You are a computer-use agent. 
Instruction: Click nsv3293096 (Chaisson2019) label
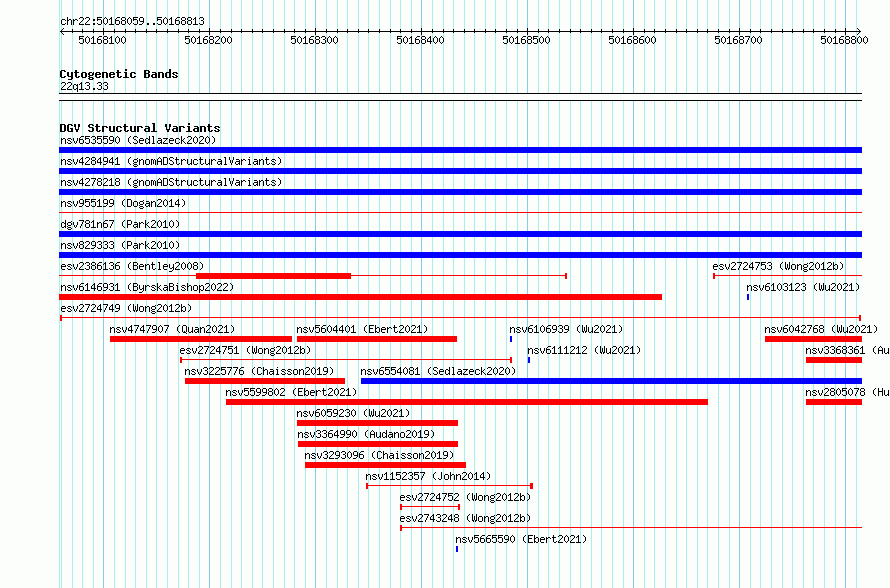tap(379, 455)
